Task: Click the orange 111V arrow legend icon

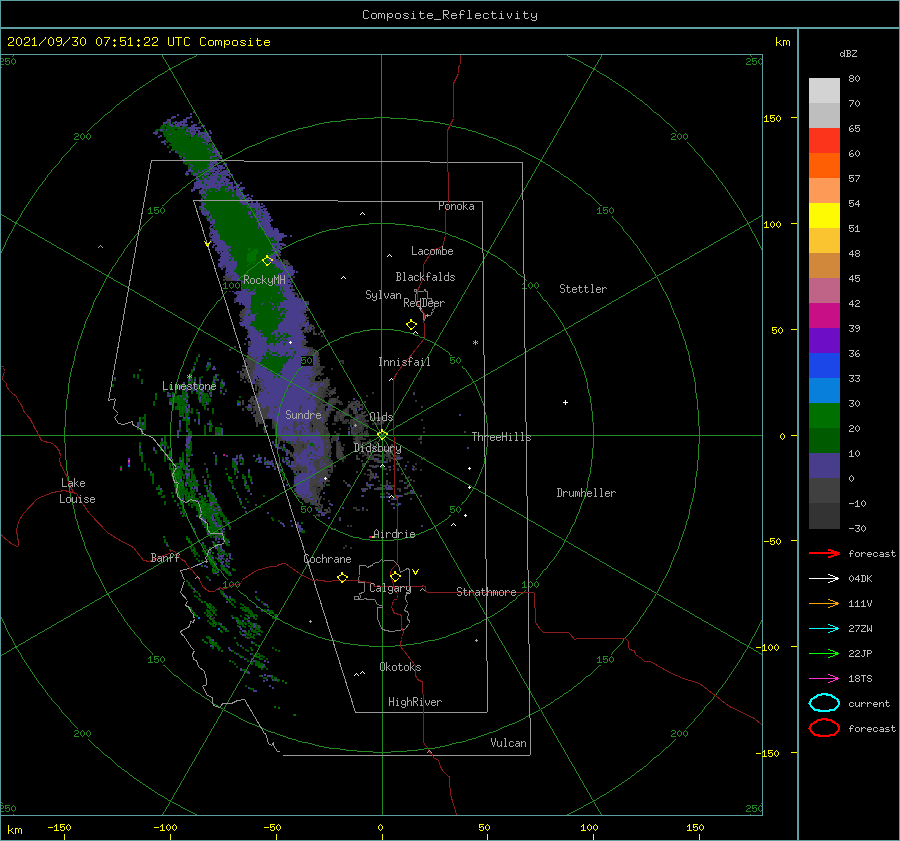Action: (824, 603)
